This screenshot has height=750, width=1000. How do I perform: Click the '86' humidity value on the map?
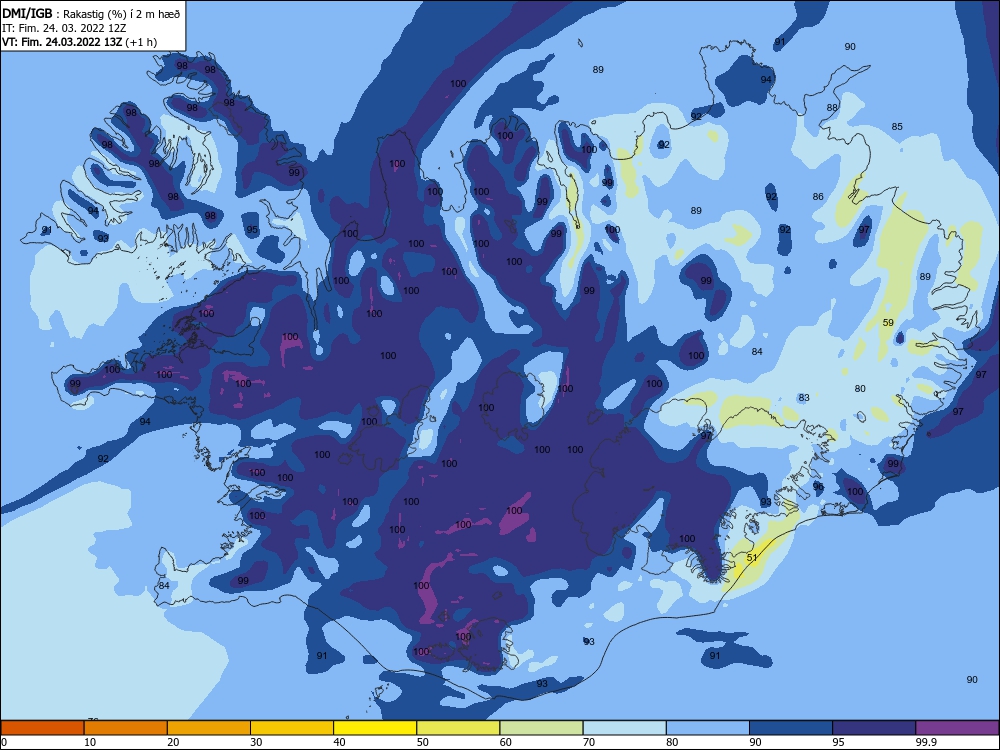(818, 196)
